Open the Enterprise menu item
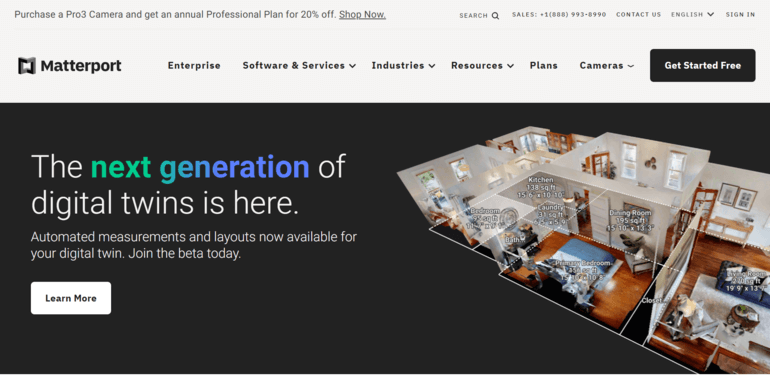Screen dimensions: 770x387 tap(194, 65)
